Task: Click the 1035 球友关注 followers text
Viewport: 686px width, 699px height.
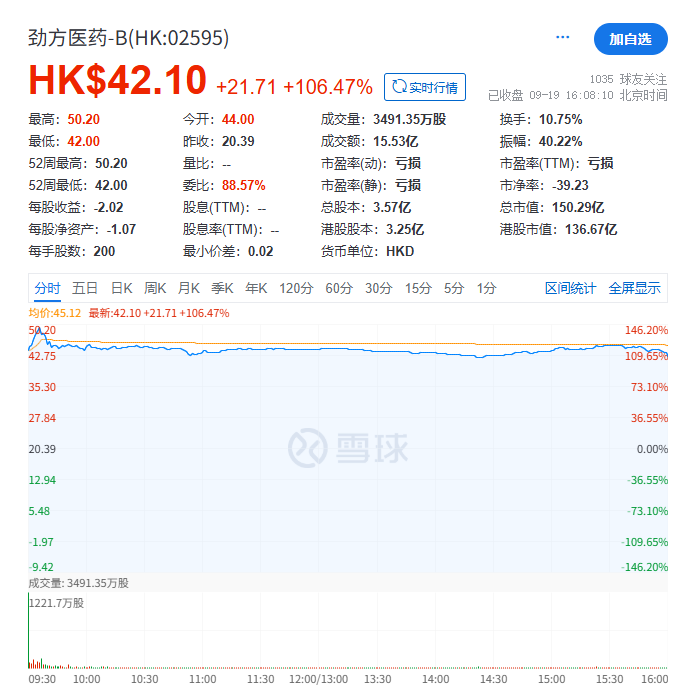Action: pyautogui.click(x=628, y=79)
